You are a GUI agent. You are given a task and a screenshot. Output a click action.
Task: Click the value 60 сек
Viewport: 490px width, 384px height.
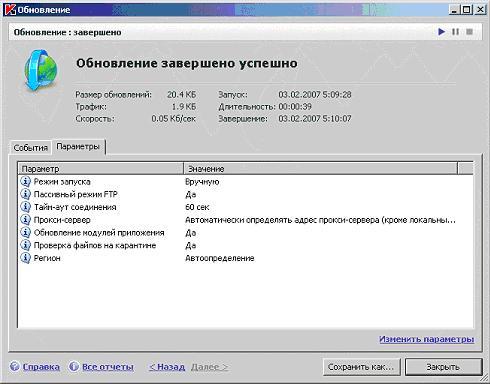pyautogui.click(x=197, y=207)
